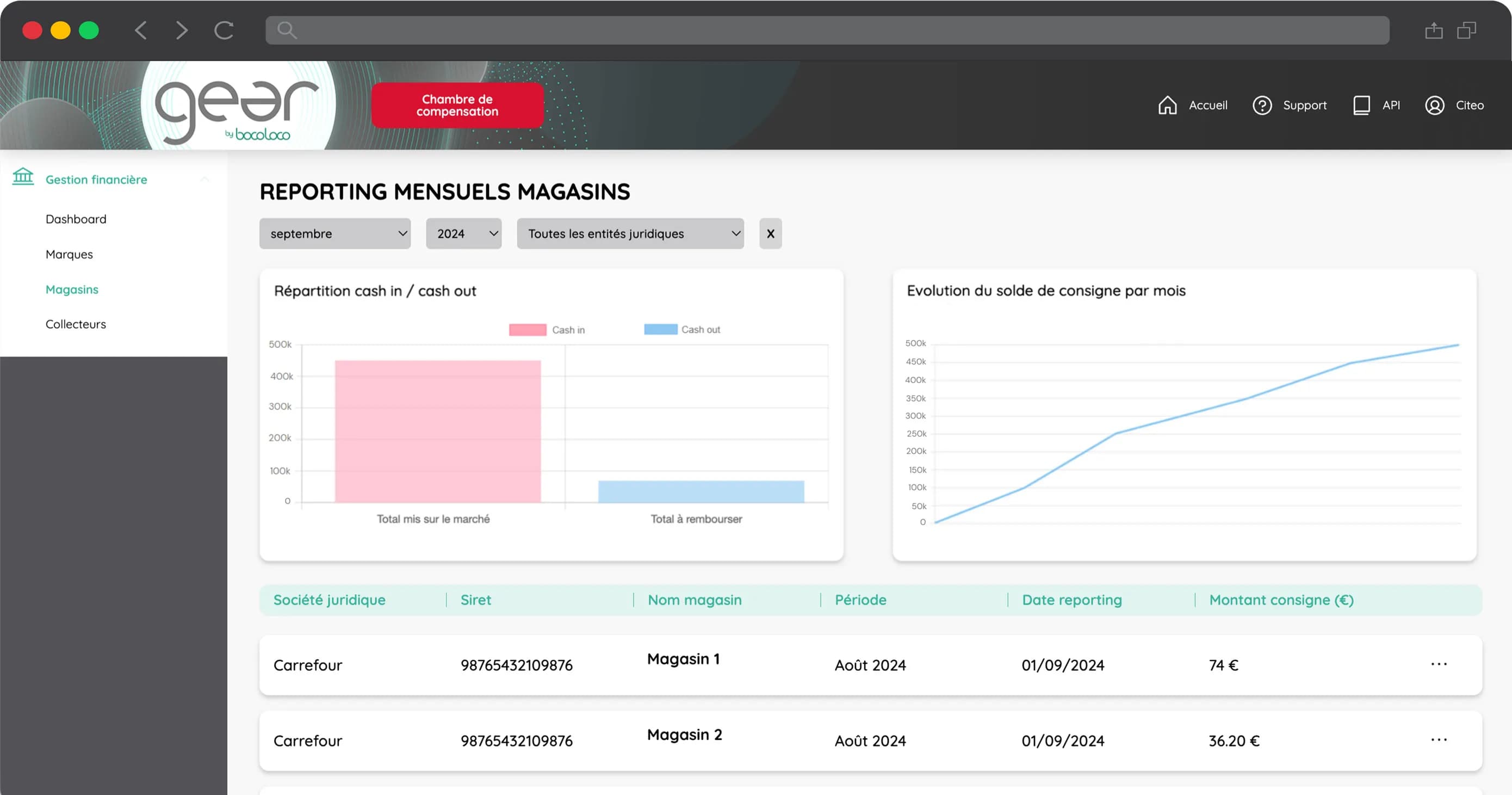Image resolution: width=1512 pixels, height=795 pixels.
Task: Open Dashboard in the sidebar
Action: [x=76, y=219]
